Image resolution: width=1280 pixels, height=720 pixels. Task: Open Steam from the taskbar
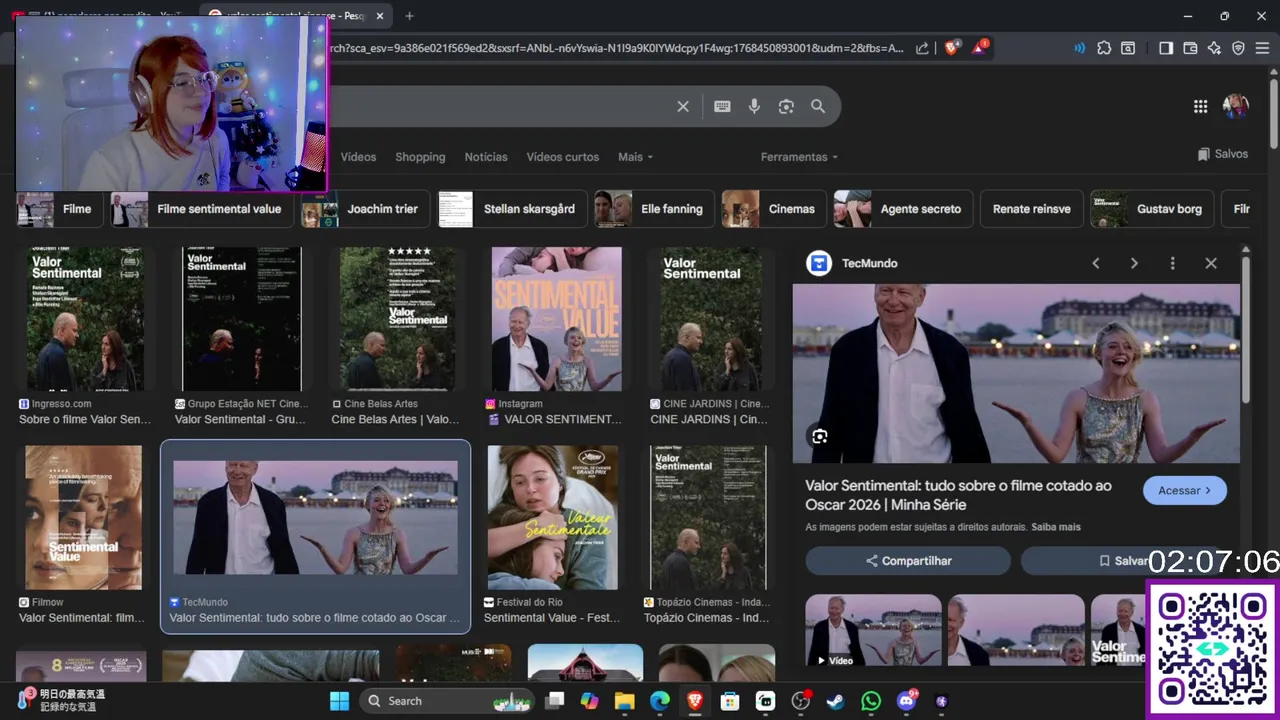835,701
